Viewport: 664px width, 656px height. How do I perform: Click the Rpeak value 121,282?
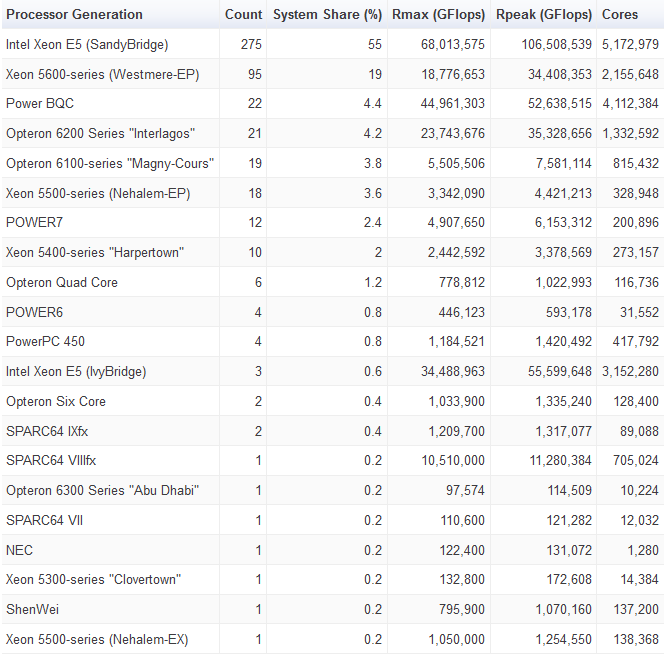[569, 520]
